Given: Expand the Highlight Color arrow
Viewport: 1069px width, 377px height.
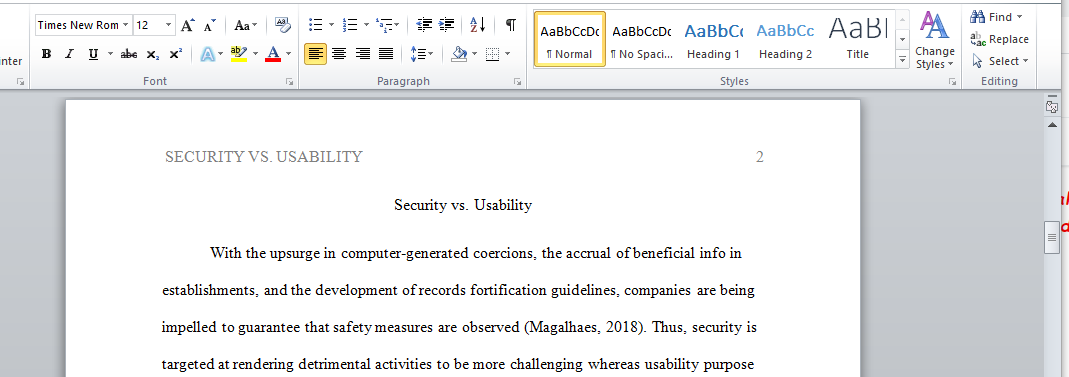Looking at the screenshot, I should coord(255,54).
